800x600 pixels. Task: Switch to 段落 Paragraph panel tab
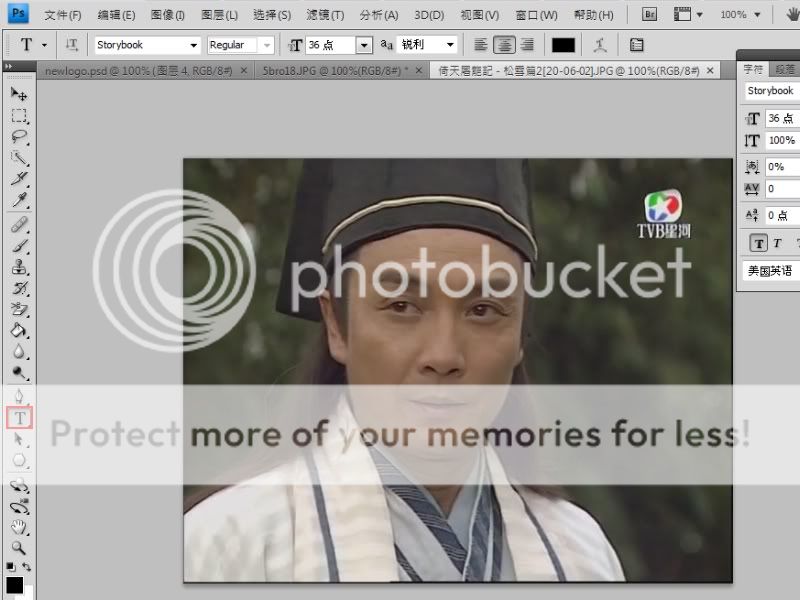785,70
